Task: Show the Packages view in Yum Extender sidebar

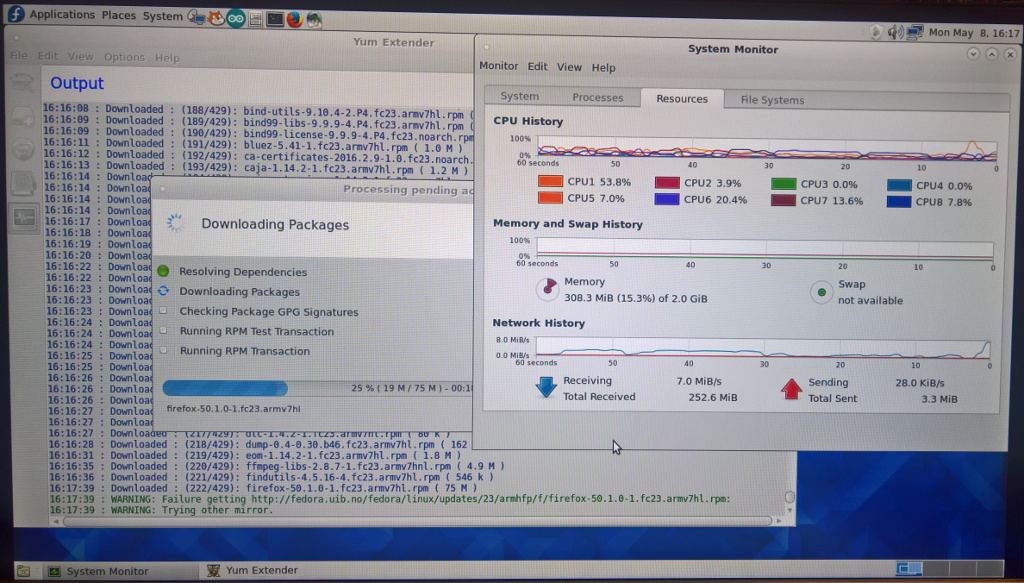Action: pyautogui.click(x=23, y=84)
